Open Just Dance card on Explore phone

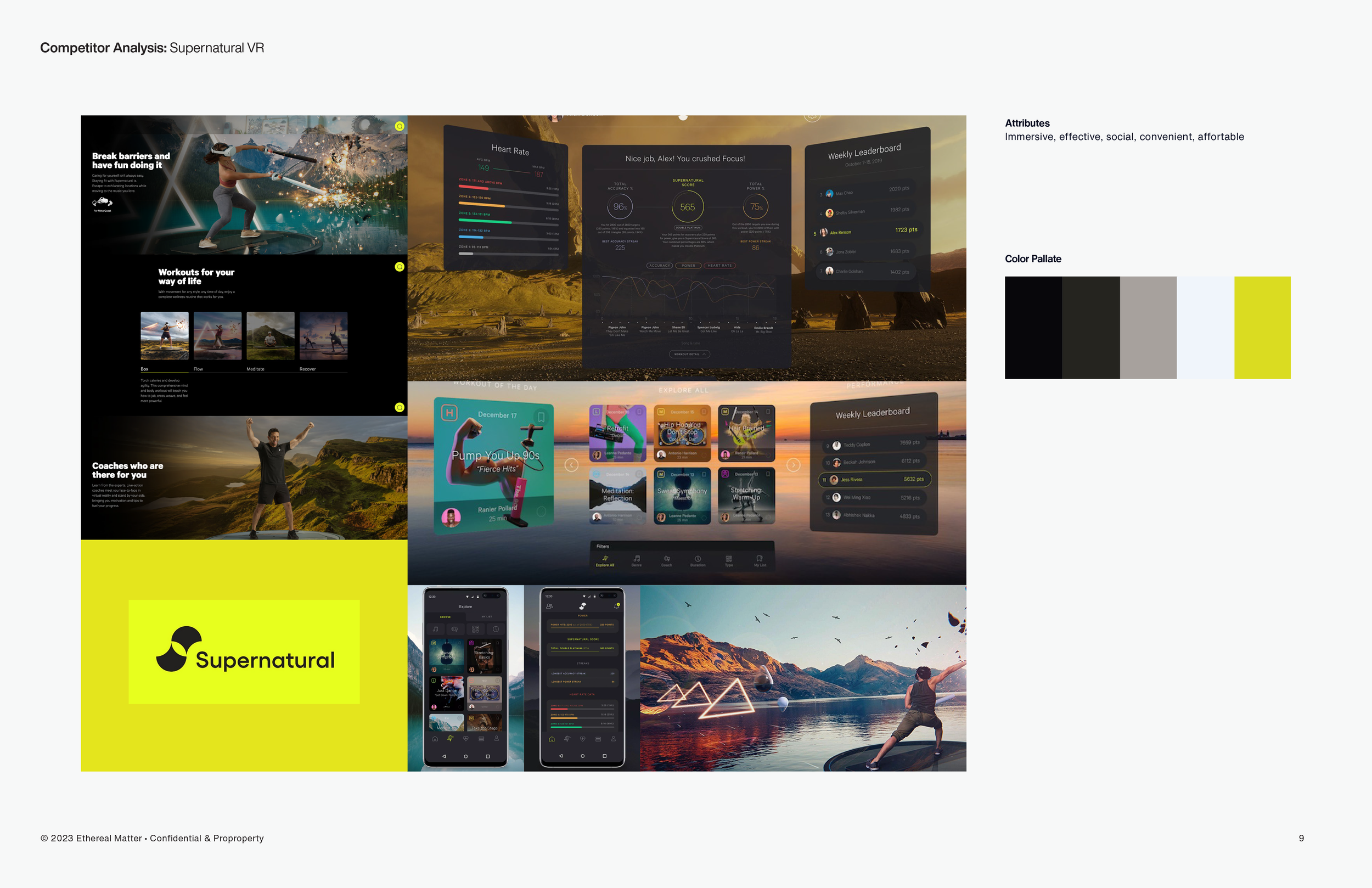point(446,694)
